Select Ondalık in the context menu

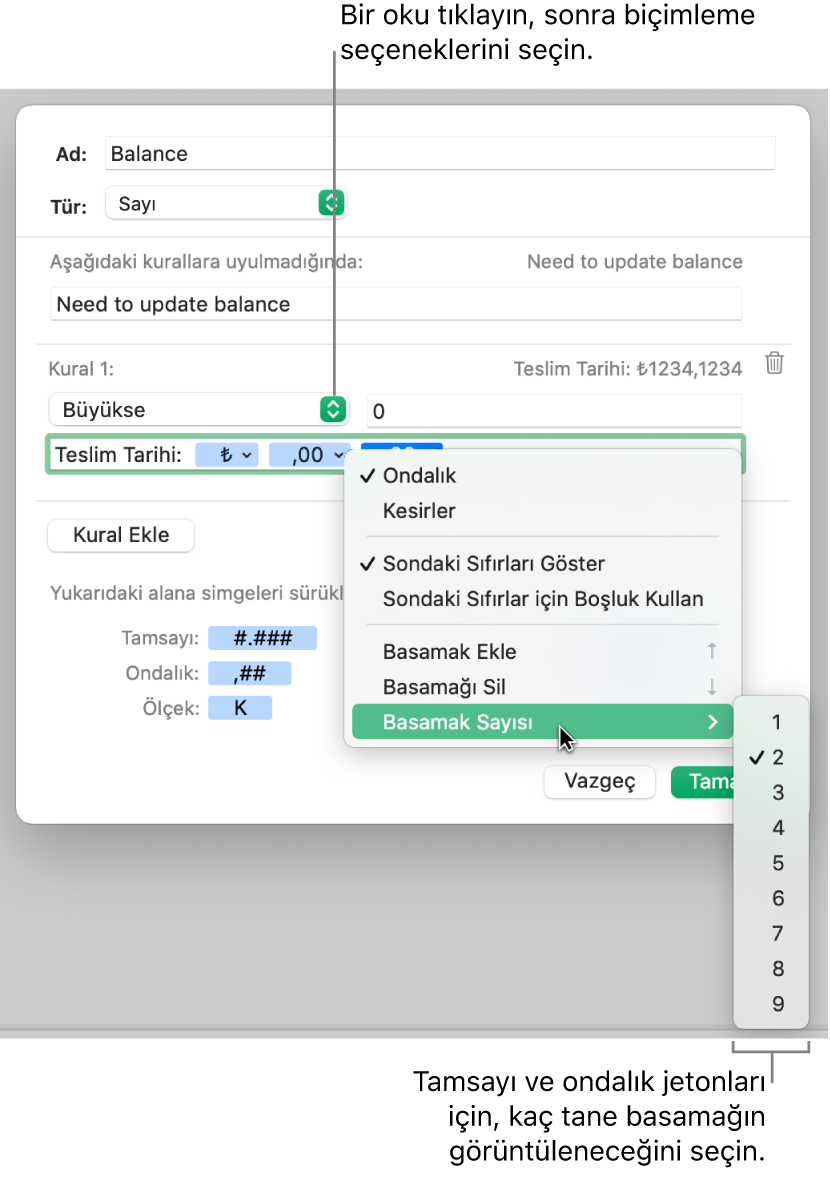543,475
